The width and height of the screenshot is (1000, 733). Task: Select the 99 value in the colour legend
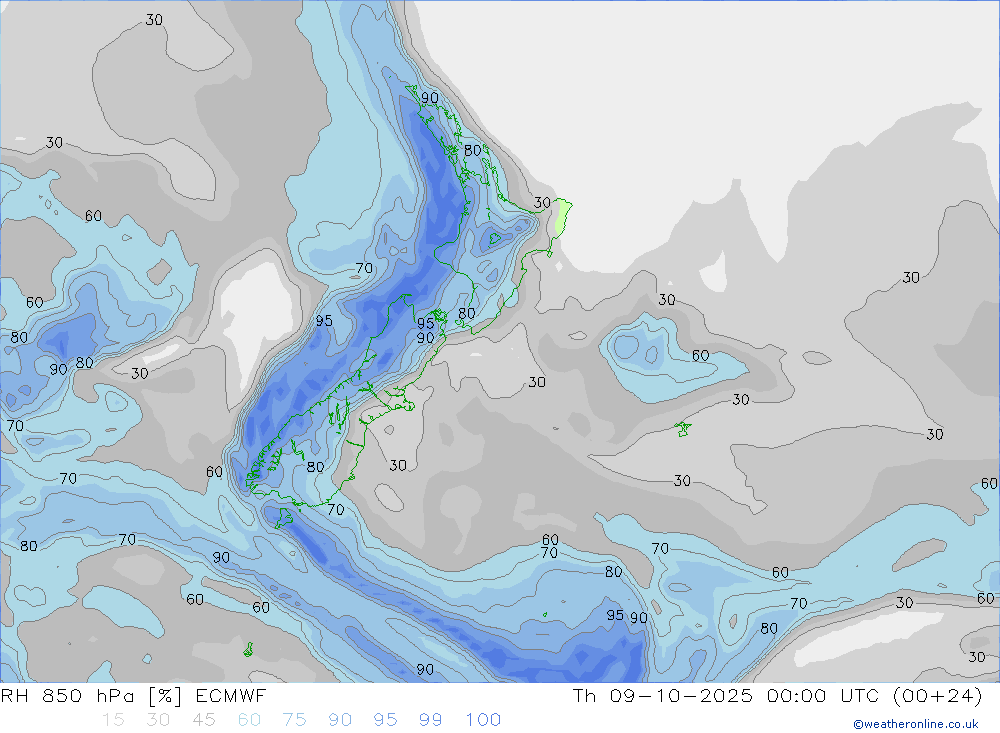point(430,720)
